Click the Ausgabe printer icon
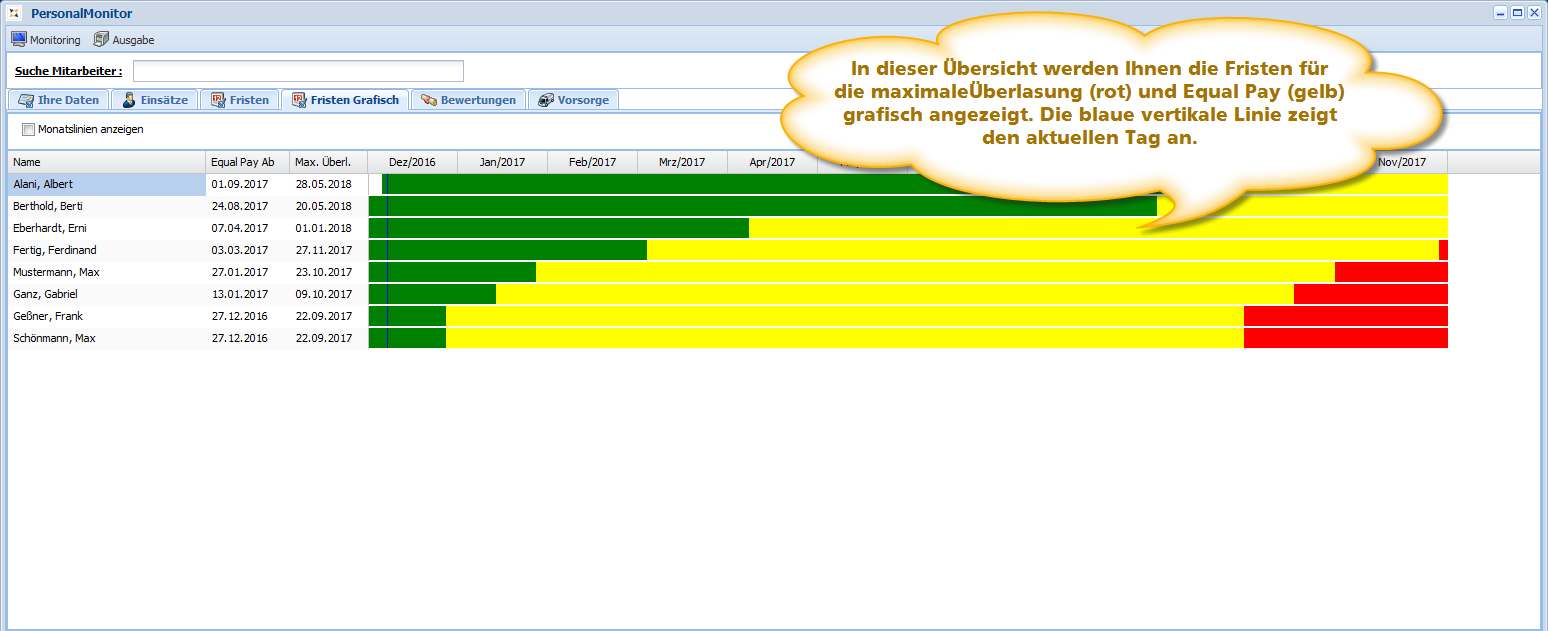The height and width of the screenshot is (631, 1548). 101,39
